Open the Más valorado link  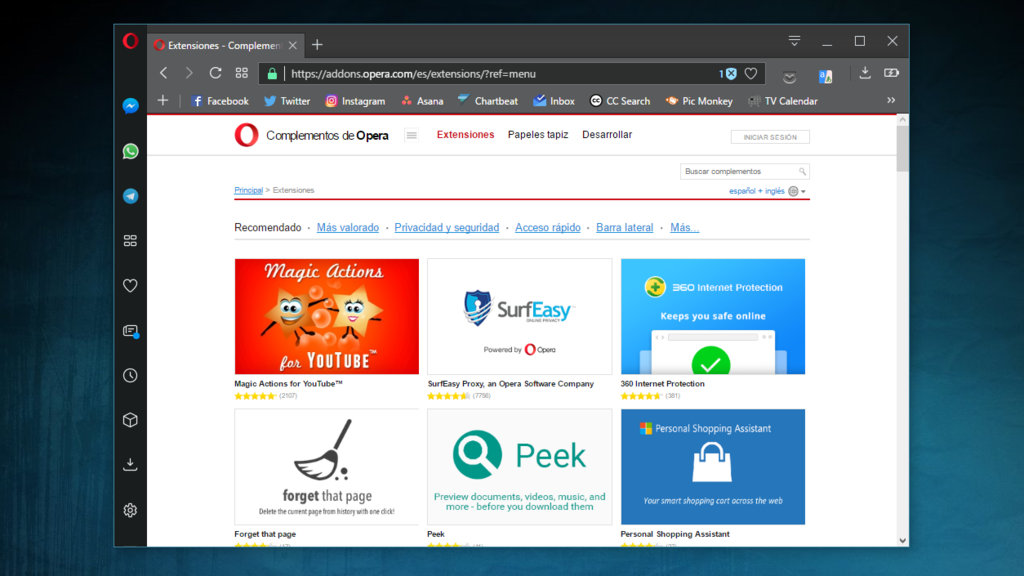(347, 227)
